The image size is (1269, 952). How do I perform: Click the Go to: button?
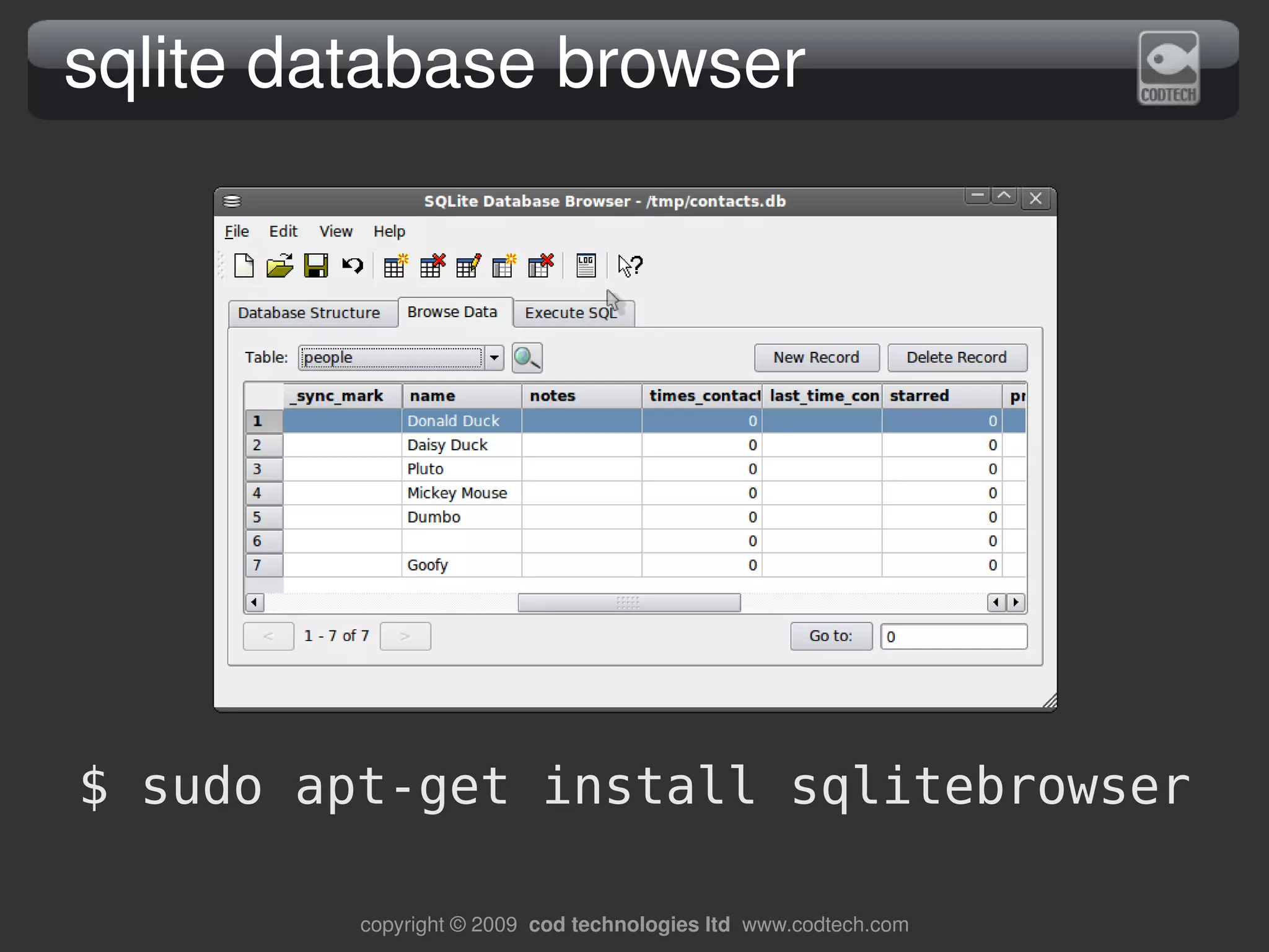pyautogui.click(x=831, y=636)
